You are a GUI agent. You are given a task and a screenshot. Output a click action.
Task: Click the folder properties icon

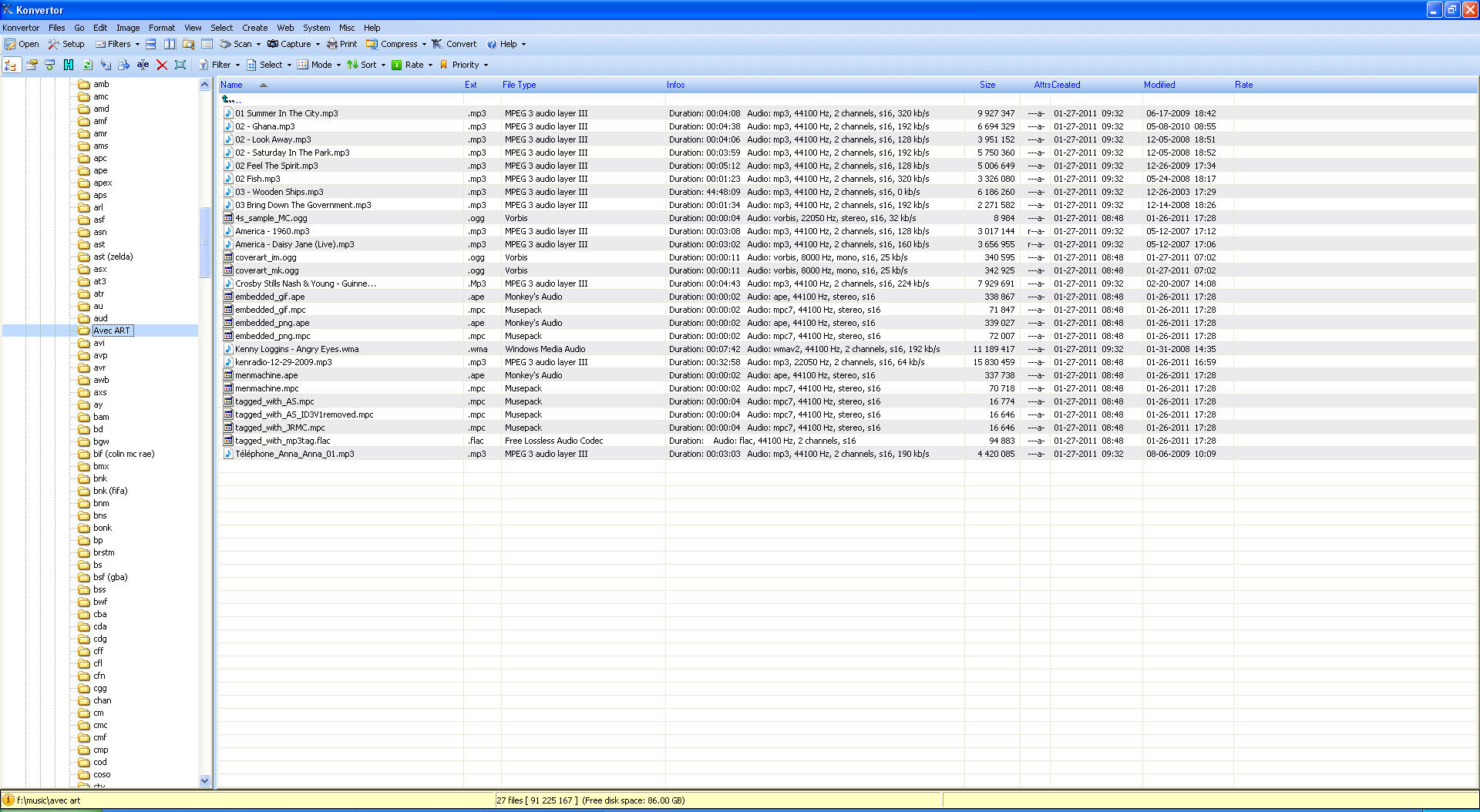32,65
